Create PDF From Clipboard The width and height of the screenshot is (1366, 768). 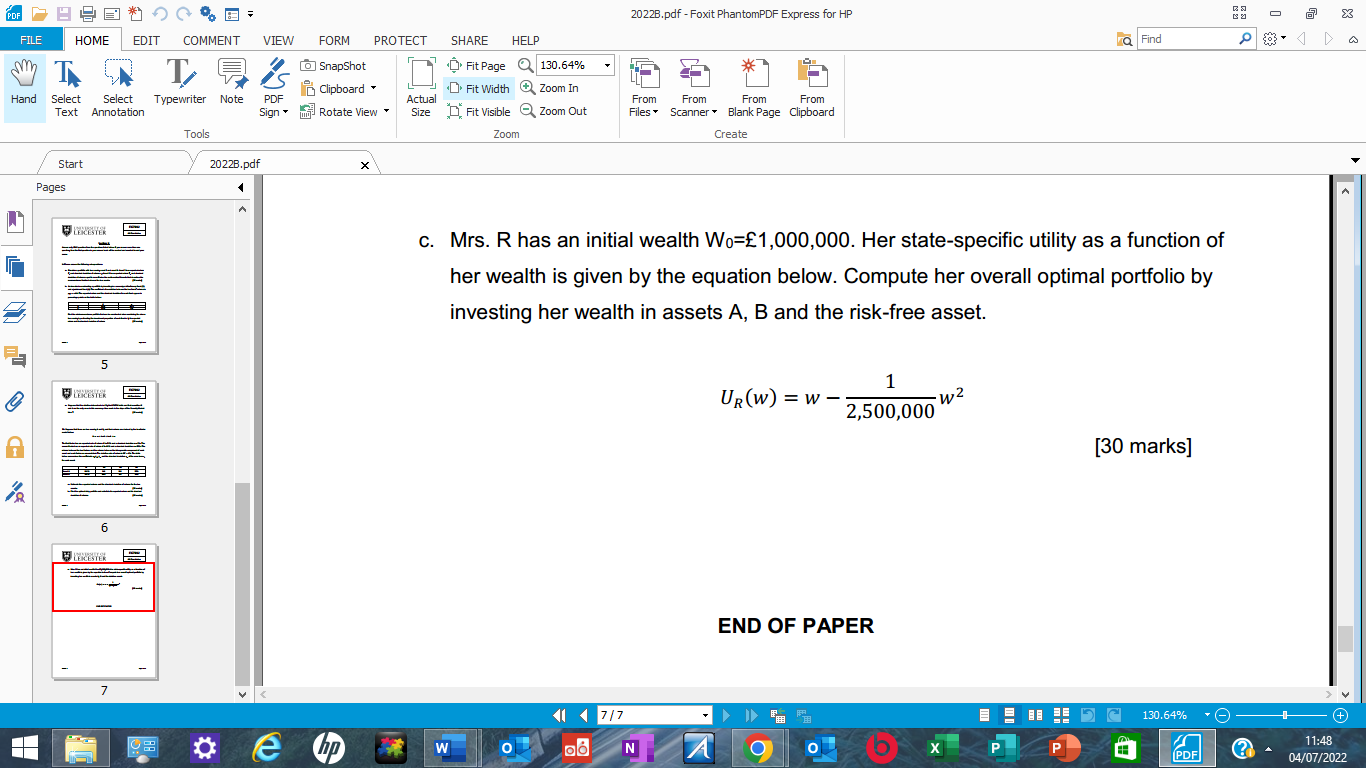coord(812,88)
